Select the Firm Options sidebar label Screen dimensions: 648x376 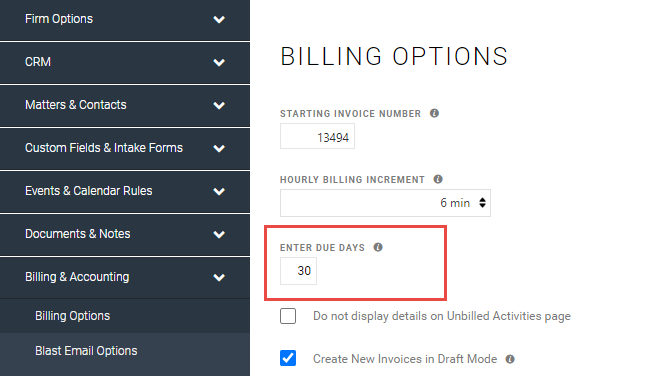point(59,19)
